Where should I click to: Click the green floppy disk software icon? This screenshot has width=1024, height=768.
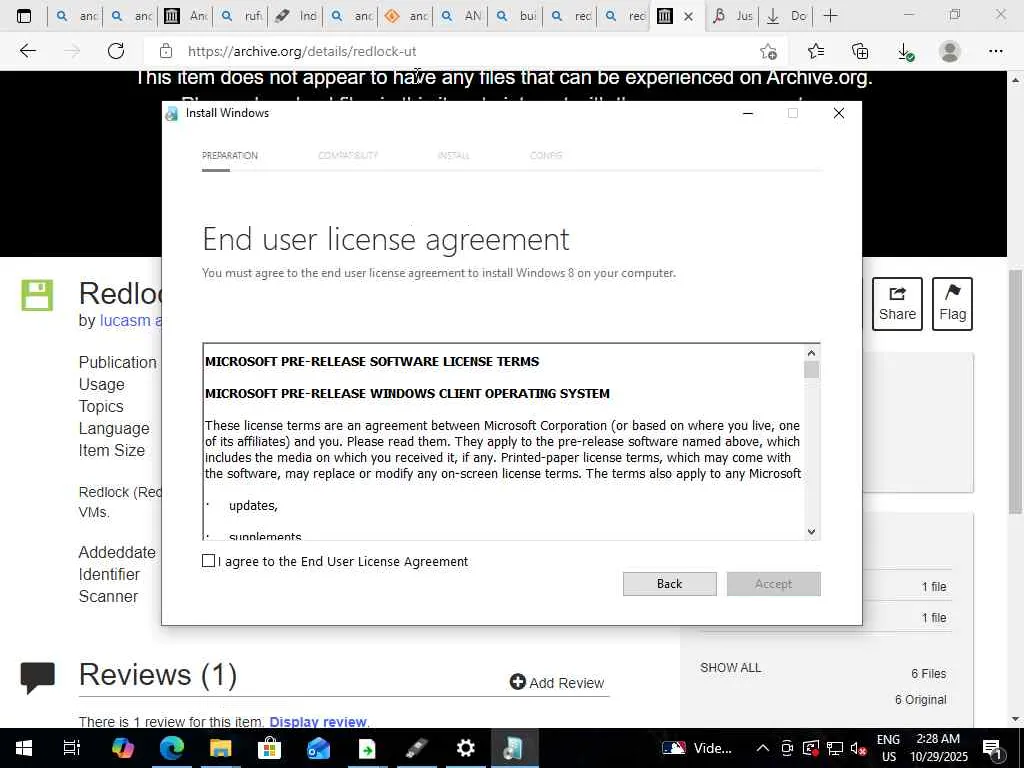[37, 295]
